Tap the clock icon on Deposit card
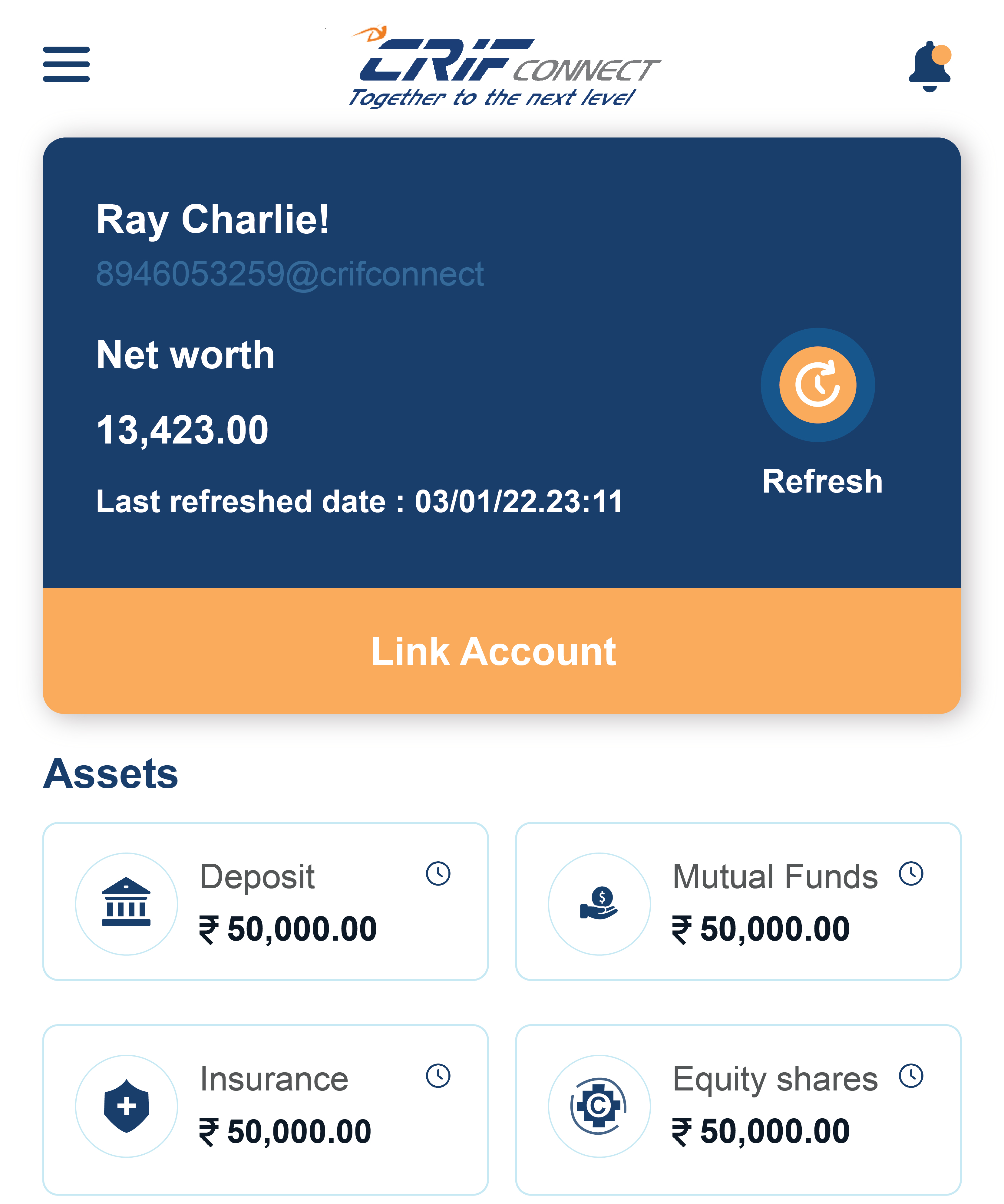1004x1204 pixels. [438, 873]
